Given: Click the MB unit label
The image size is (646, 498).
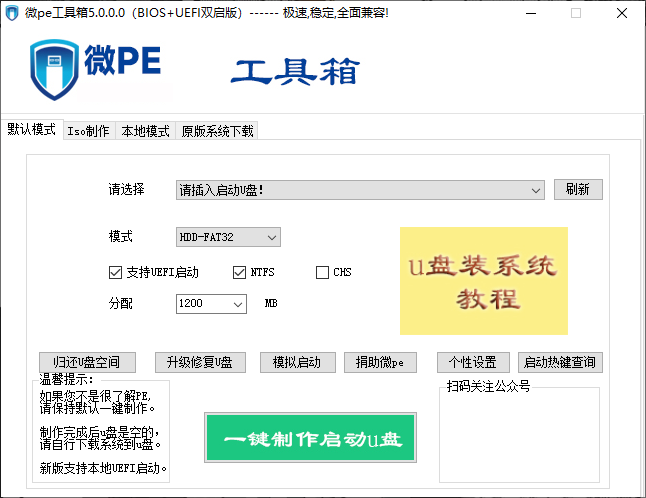Looking at the screenshot, I should point(271,304).
